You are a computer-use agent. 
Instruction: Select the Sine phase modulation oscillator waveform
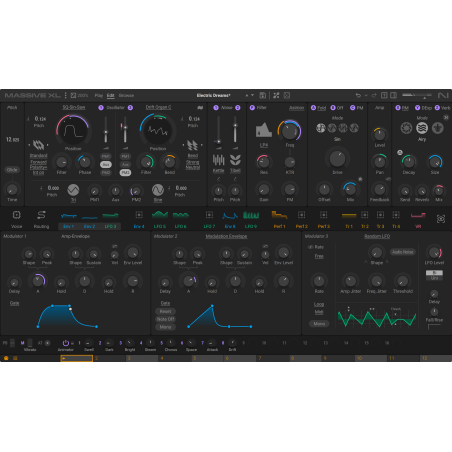pos(158,190)
